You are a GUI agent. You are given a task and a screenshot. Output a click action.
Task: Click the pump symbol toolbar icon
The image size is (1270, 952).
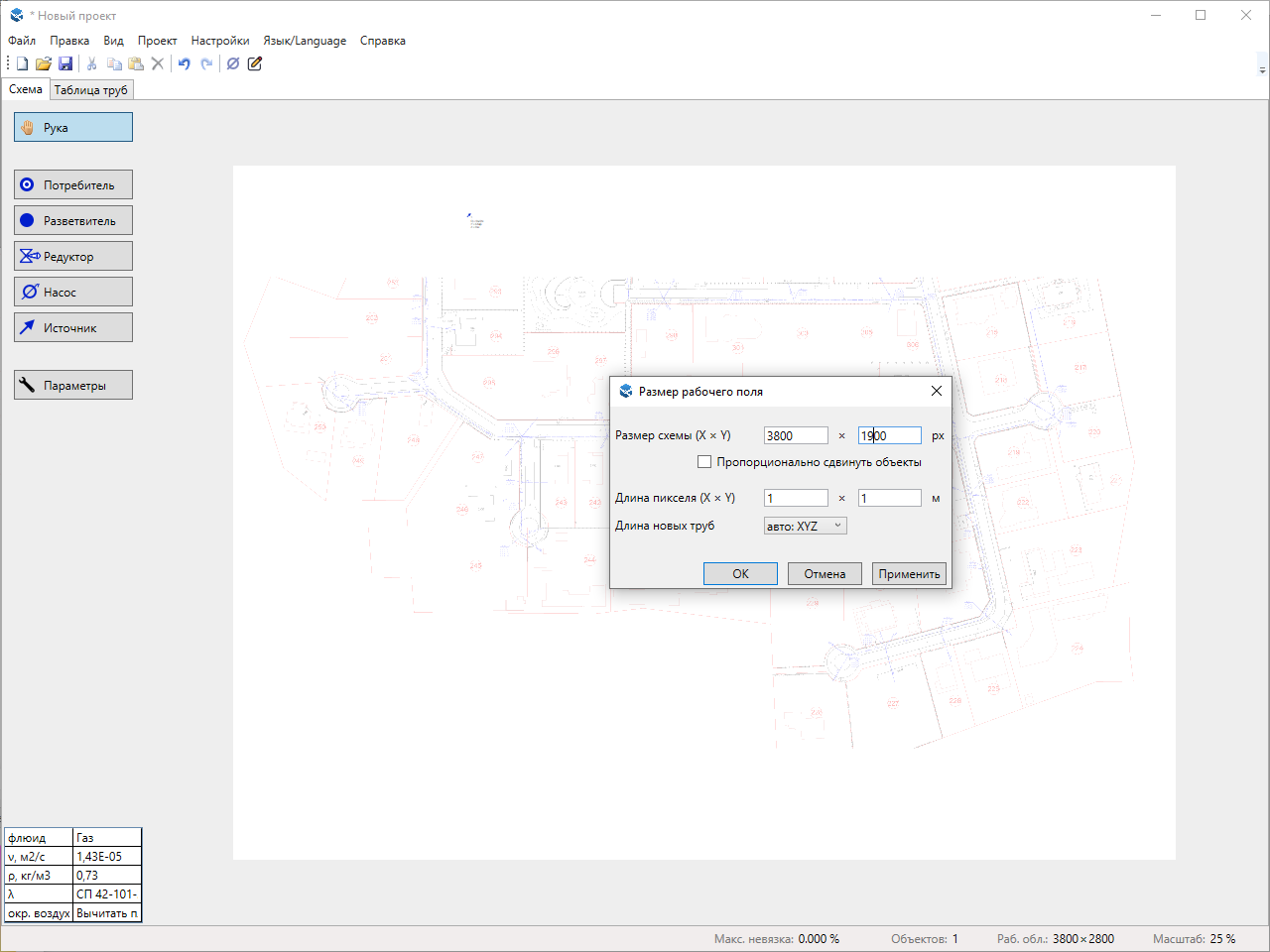point(233,63)
